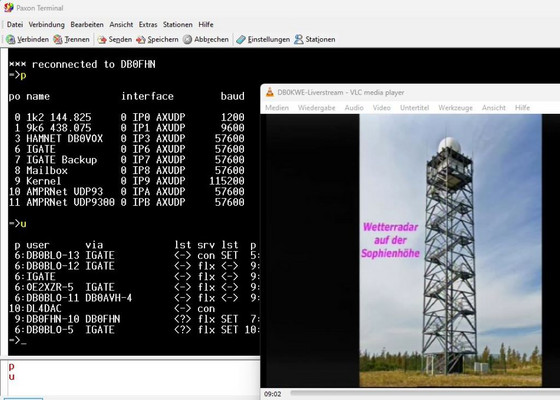Click the 09:02 elapsed time in VLC

tap(272, 394)
